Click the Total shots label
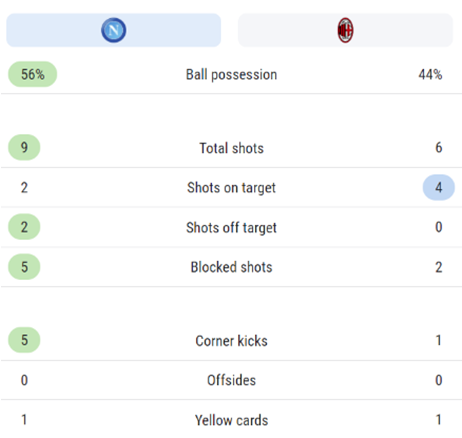Screen dimensions: 462x438 pyautogui.click(x=231, y=148)
